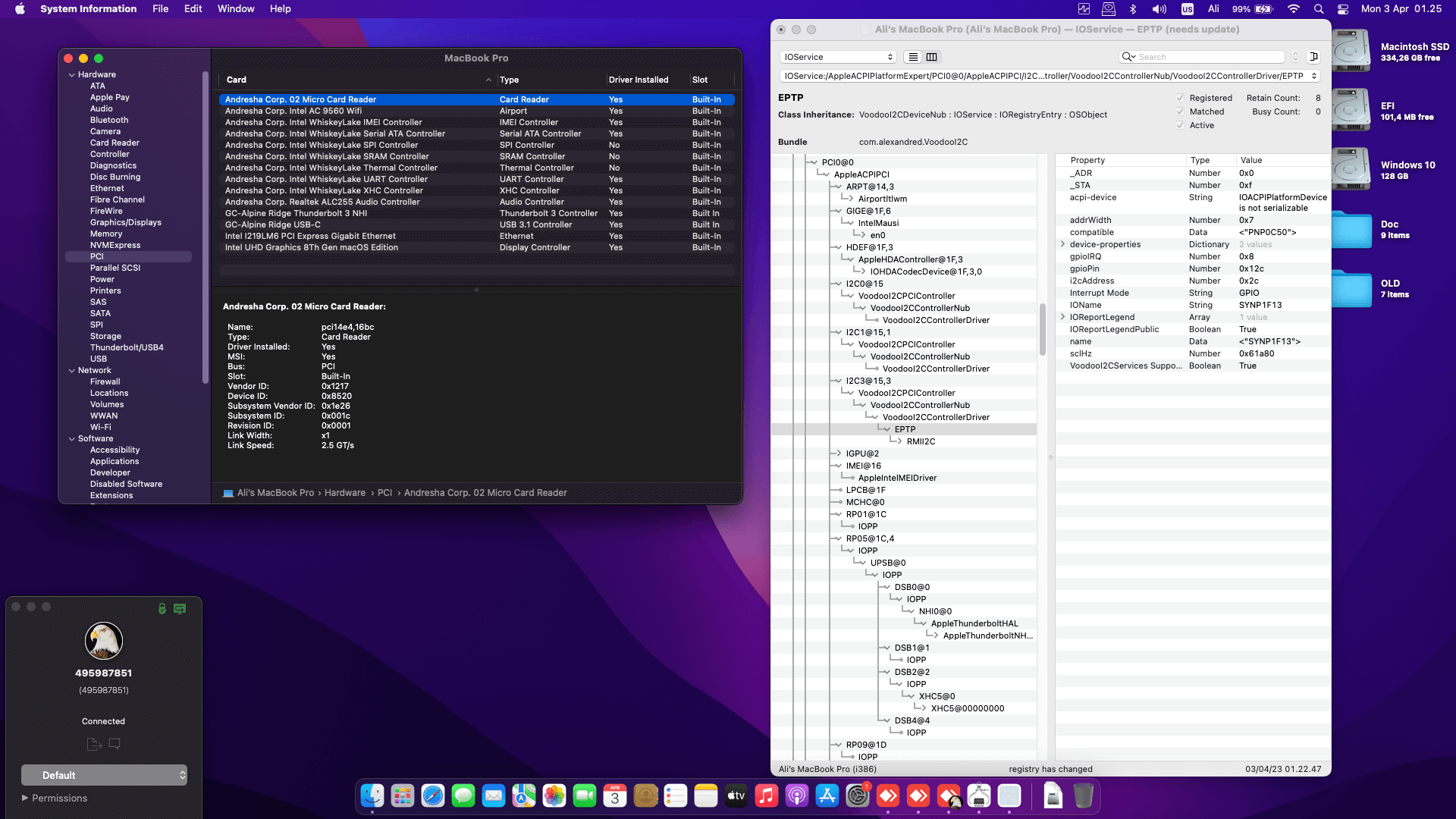This screenshot has height=819, width=1456.
Task: Open the Macintosh SSD drive icon
Action: (1351, 52)
